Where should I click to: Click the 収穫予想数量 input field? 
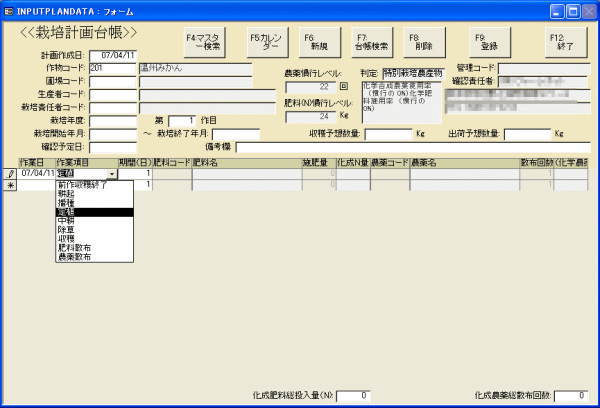388,134
